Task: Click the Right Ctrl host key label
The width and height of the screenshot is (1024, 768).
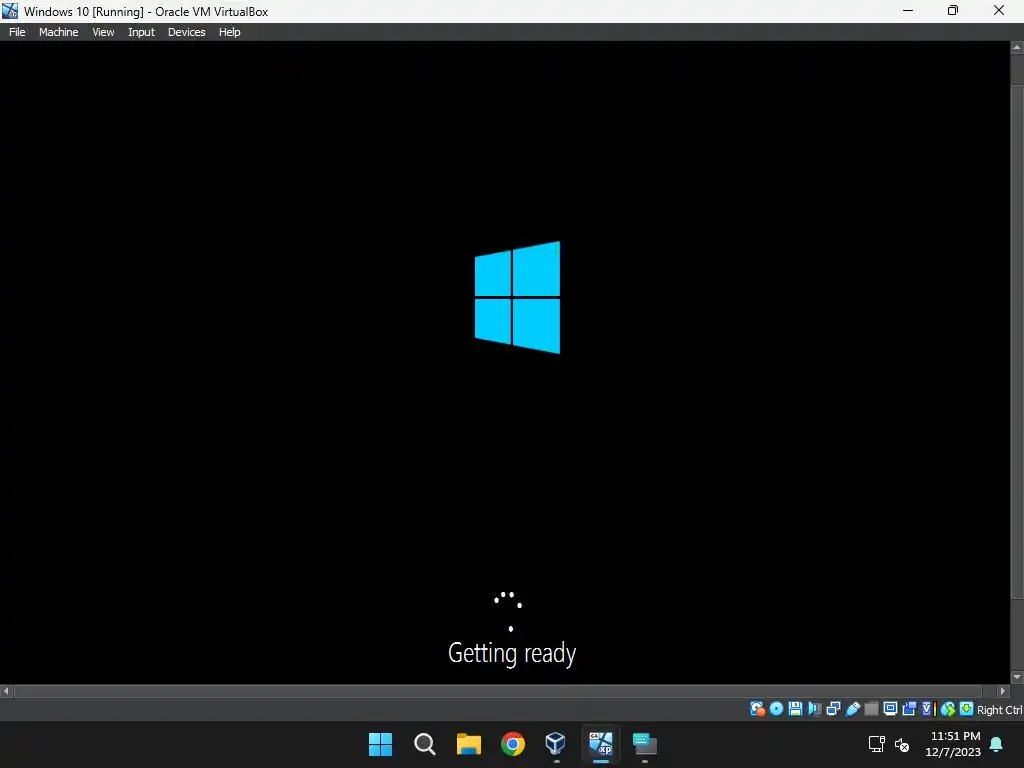Action: point(1000,710)
